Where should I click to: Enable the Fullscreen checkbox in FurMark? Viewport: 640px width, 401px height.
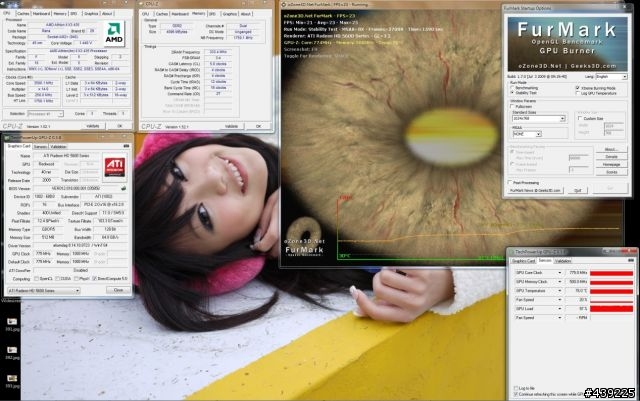pos(513,106)
